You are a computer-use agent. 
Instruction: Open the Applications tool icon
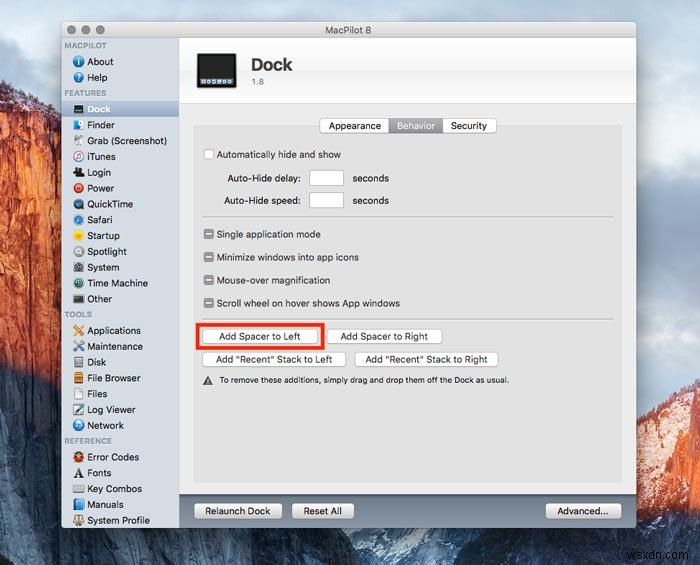pyautogui.click(x=79, y=331)
